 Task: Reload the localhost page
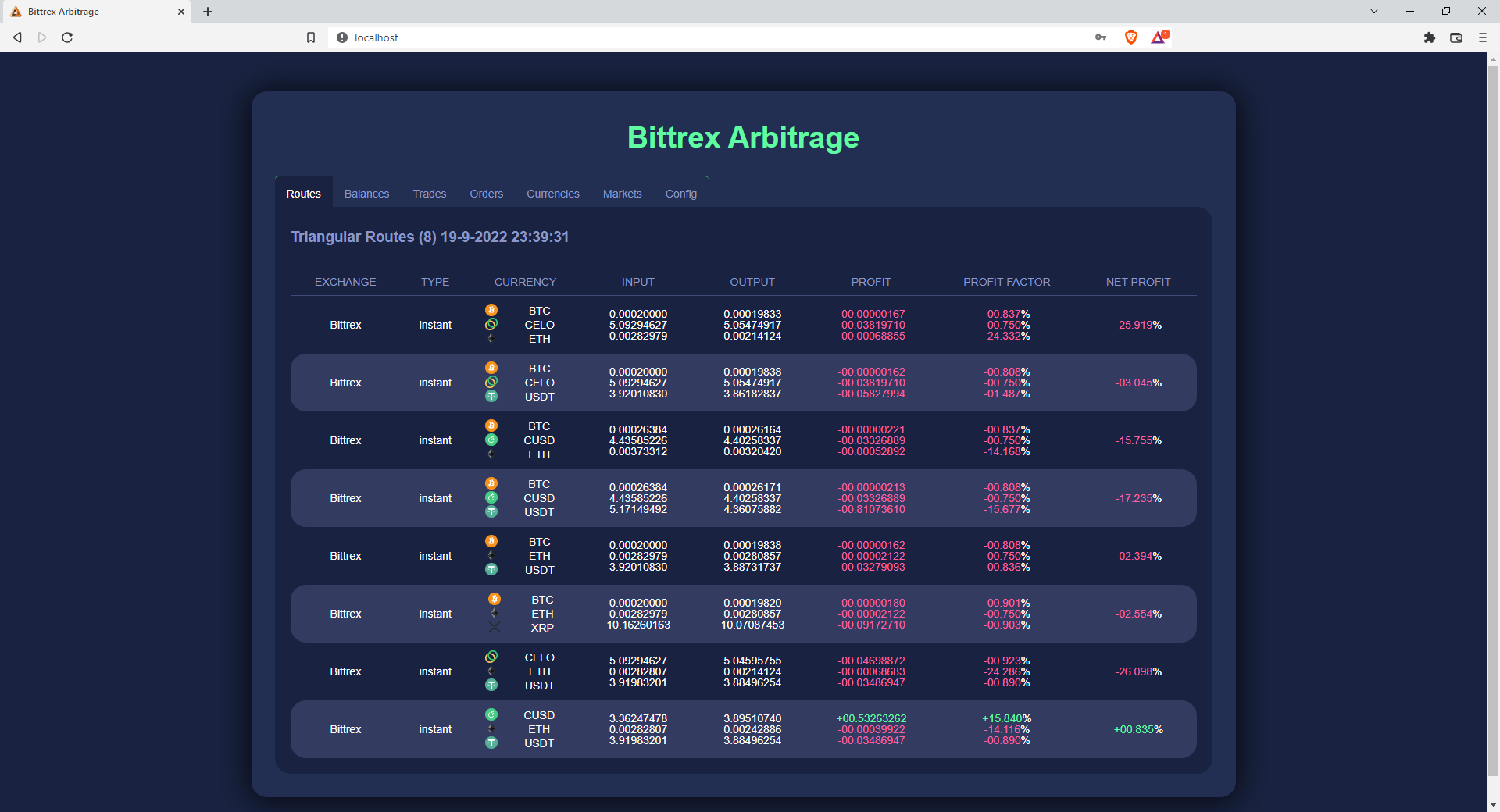[67, 37]
